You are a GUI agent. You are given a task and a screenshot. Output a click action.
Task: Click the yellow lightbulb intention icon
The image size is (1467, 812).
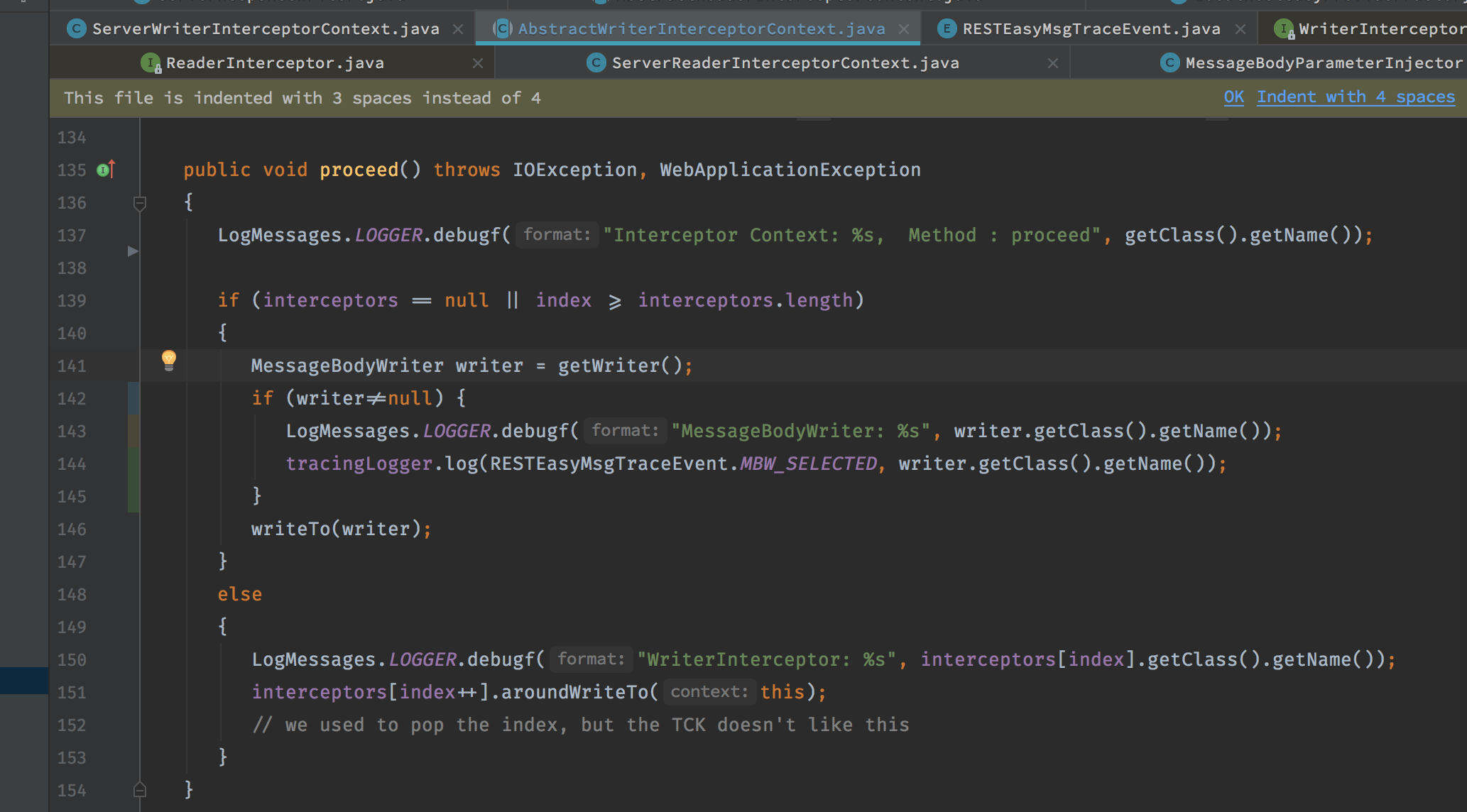click(x=168, y=360)
